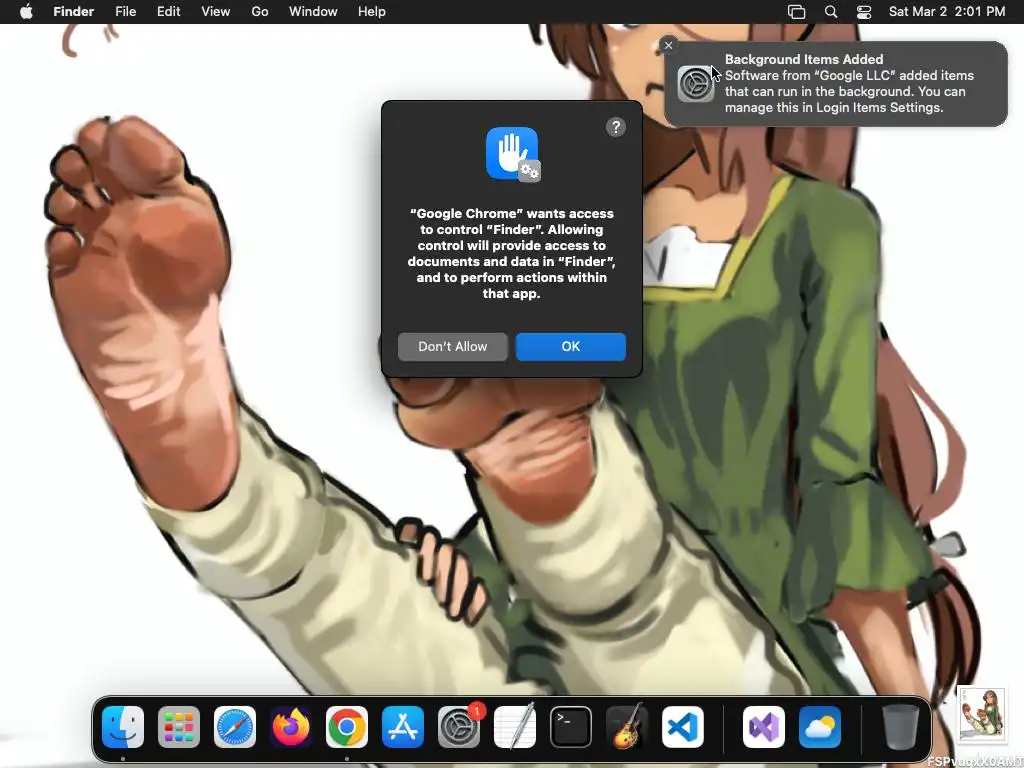This screenshot has width=1024, height=768.
Task: Click the Apple menu logo
Action: 26,12
